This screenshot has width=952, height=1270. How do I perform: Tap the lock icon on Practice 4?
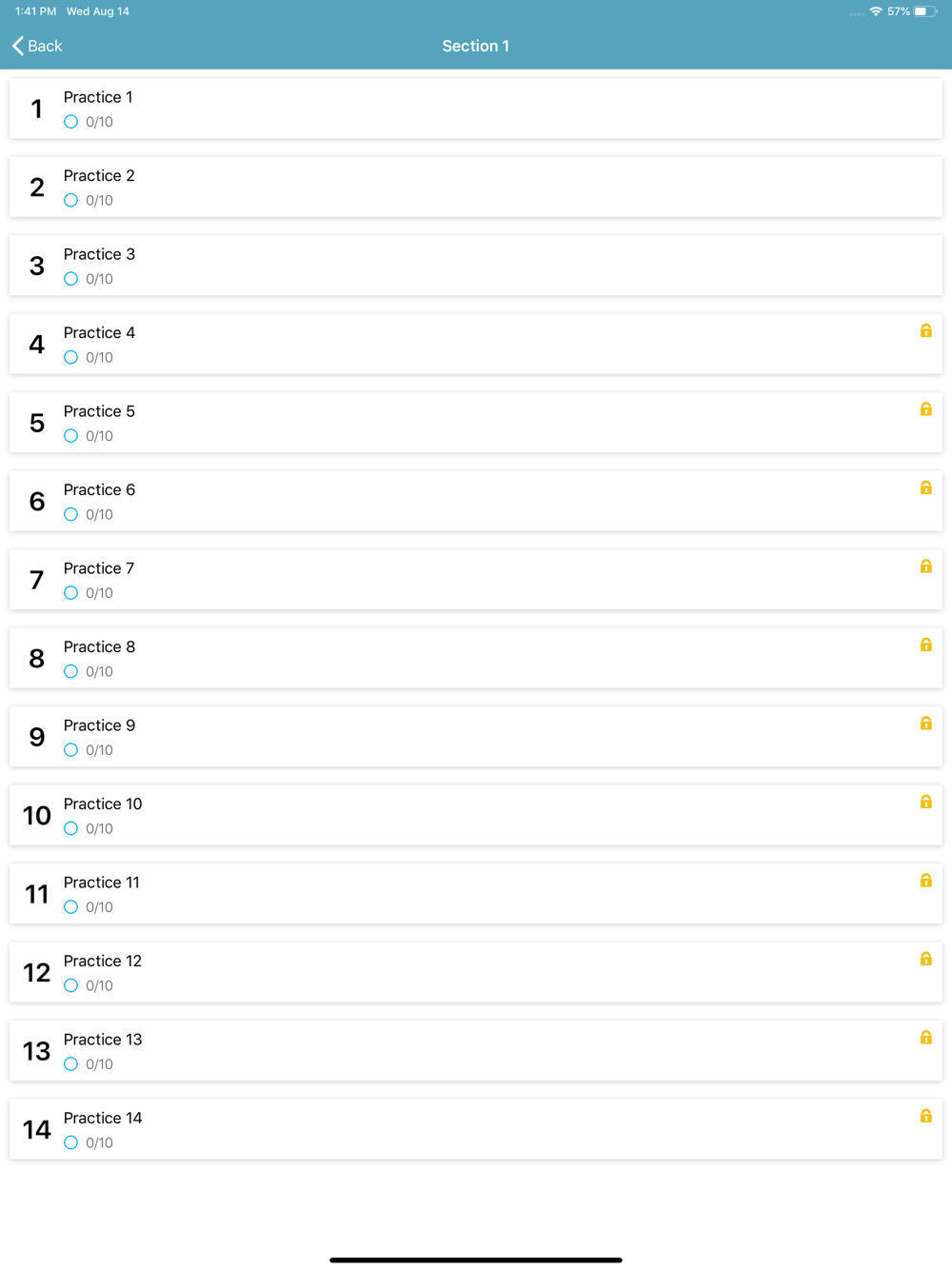click(x=925, y=330)
